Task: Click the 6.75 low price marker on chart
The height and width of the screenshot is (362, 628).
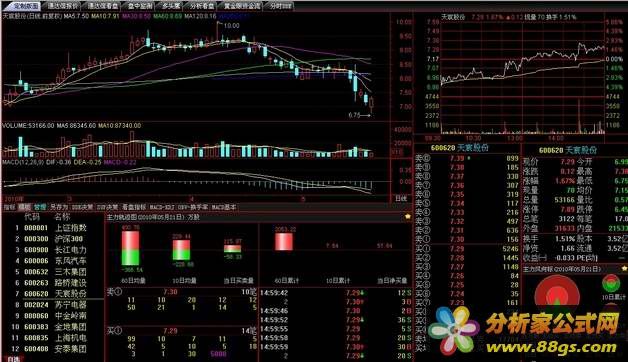Action: click(x=354, y=115)
